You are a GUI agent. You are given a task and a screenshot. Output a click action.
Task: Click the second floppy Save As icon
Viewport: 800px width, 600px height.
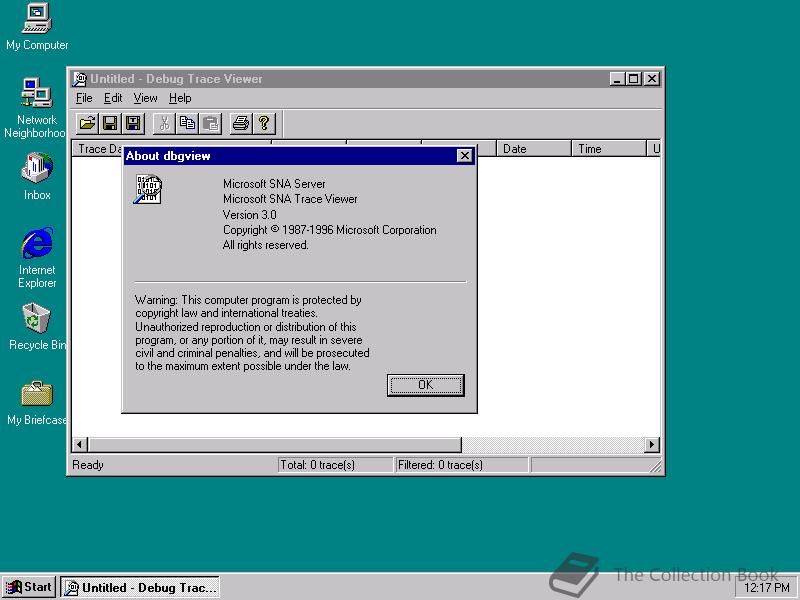(133, 123)
